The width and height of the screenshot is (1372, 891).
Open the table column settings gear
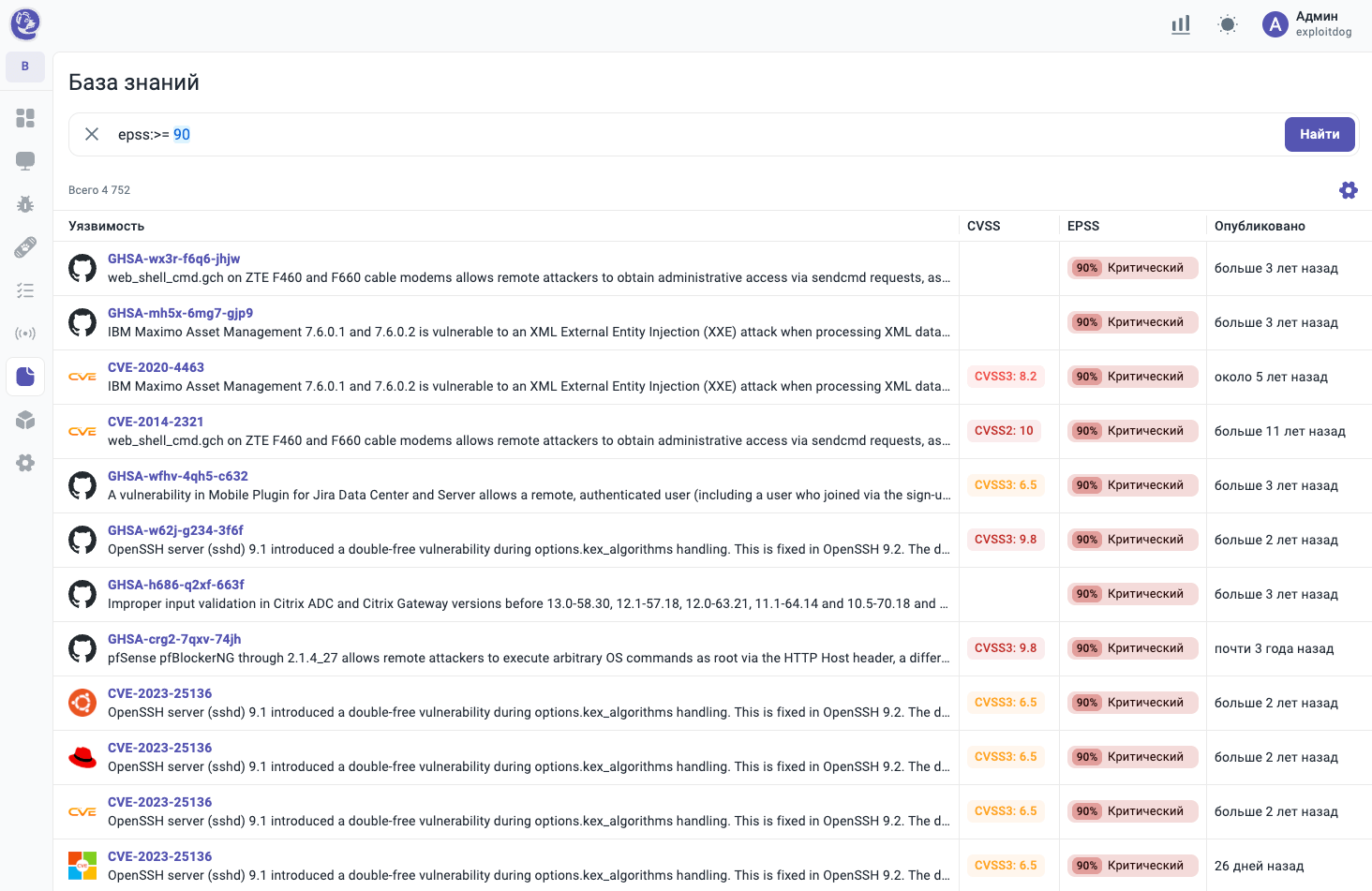pyautogui.click(x=1349, y=190)
